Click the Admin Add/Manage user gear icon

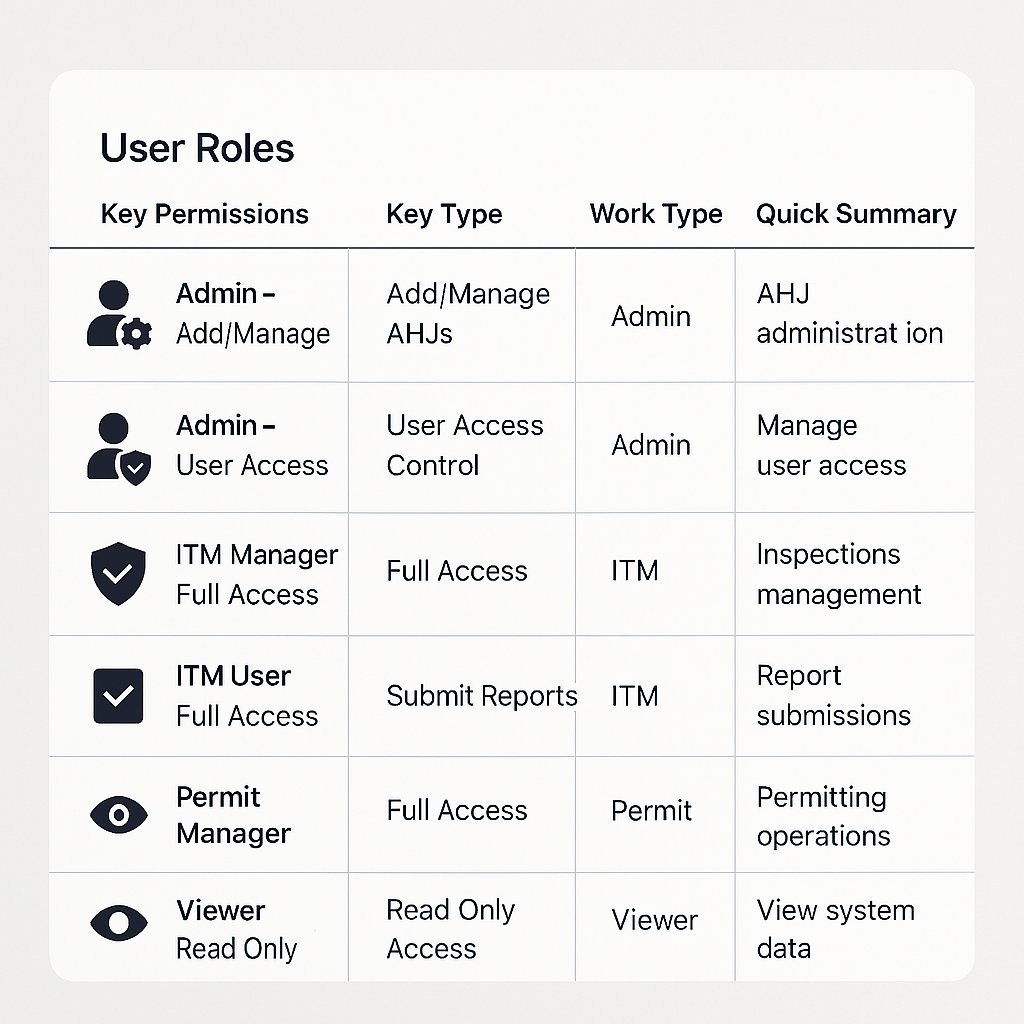(x=119, y=315)
